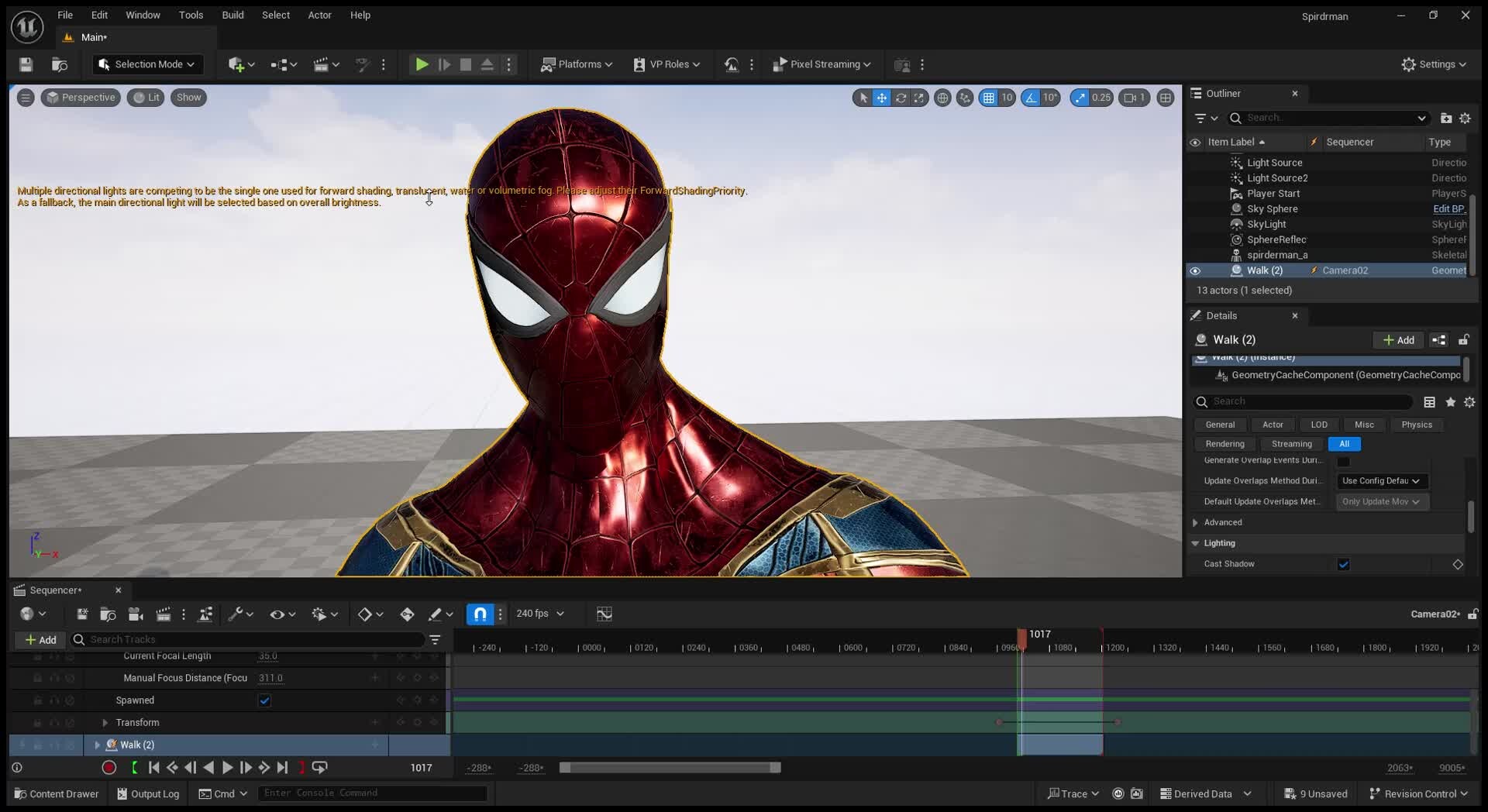1488x812 pixels.
Task: Jump to start of Sequencer playback
Action: point(153,767)
